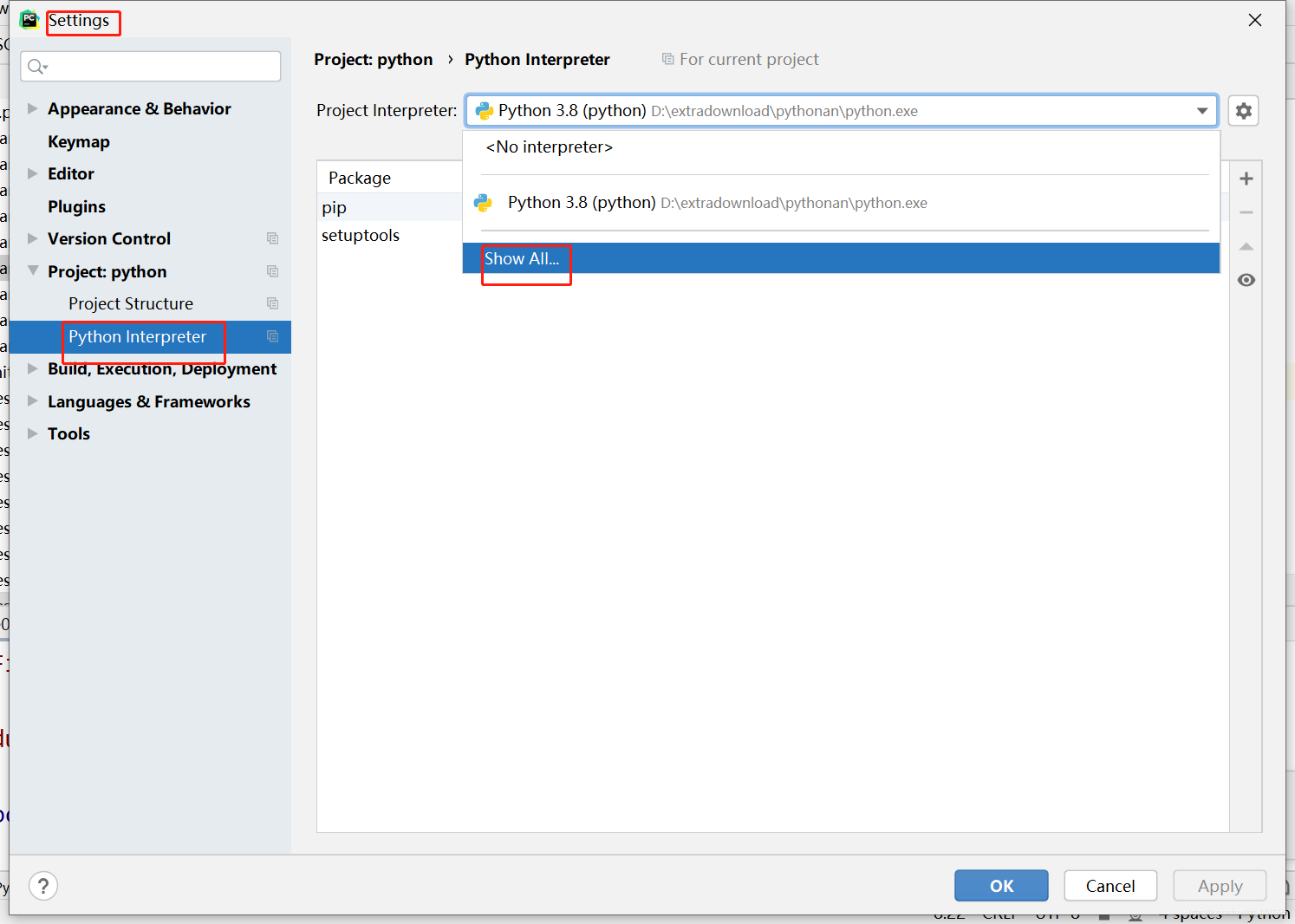Viewport: 1295px width, 924px height.
Task: Click the Cancel button
Action: (x=1110, y=886)
